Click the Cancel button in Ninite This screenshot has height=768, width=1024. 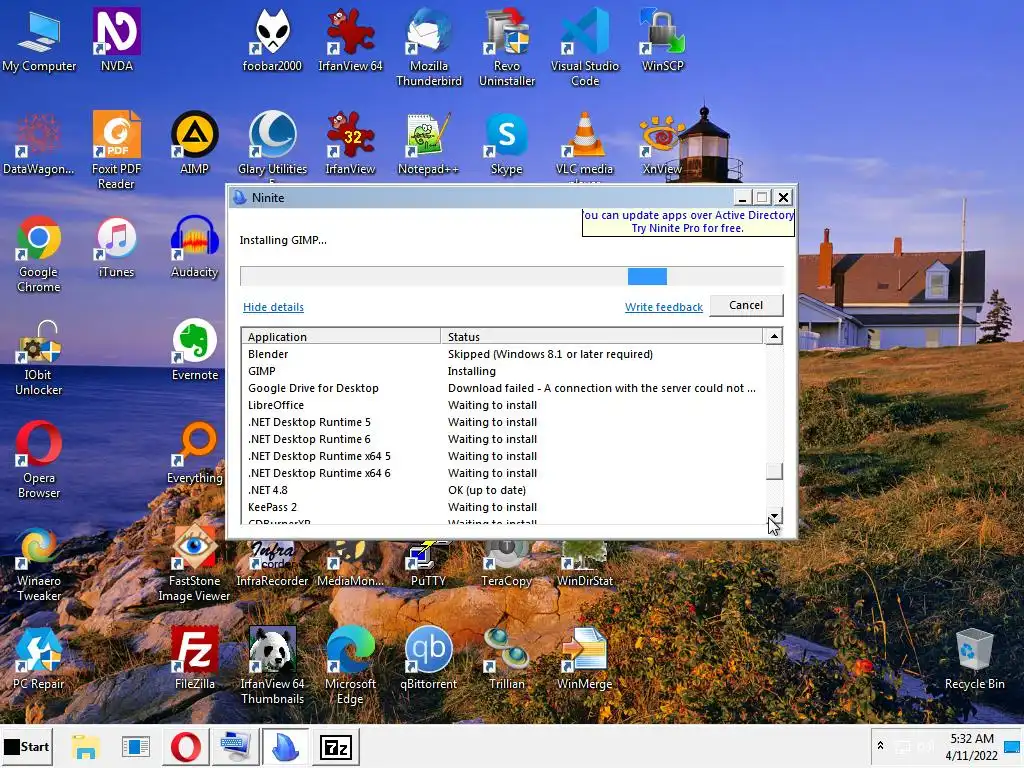(x=746, y=305)
